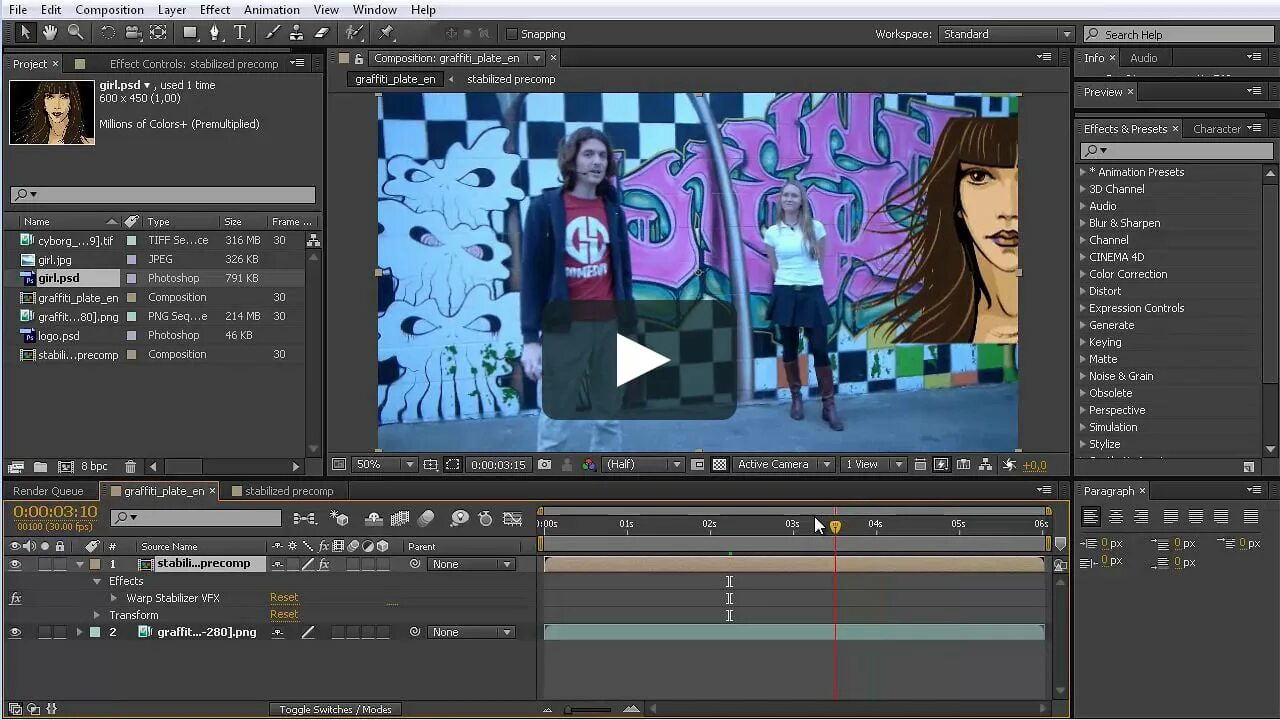
Task: Open the Half resolution dropdown
Action: 643,464
